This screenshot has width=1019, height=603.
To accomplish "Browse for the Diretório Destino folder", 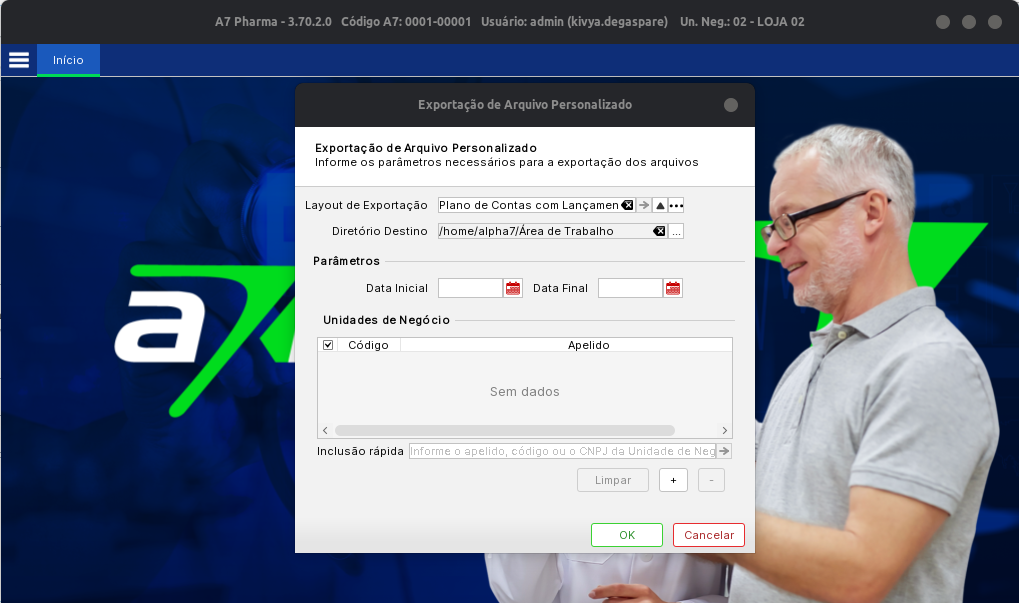I will (676, 231).
